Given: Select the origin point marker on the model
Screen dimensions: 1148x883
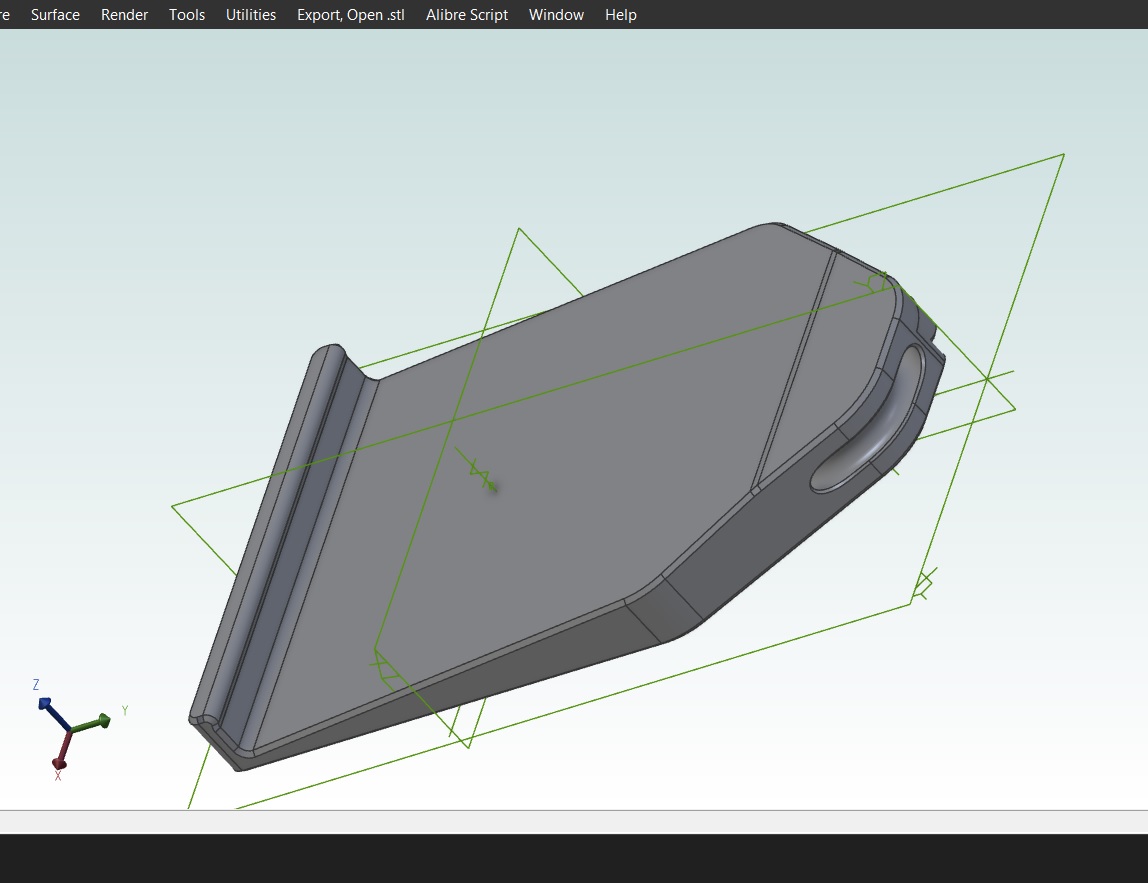Looking at the screenshot, I should click(x=490, y=485).
